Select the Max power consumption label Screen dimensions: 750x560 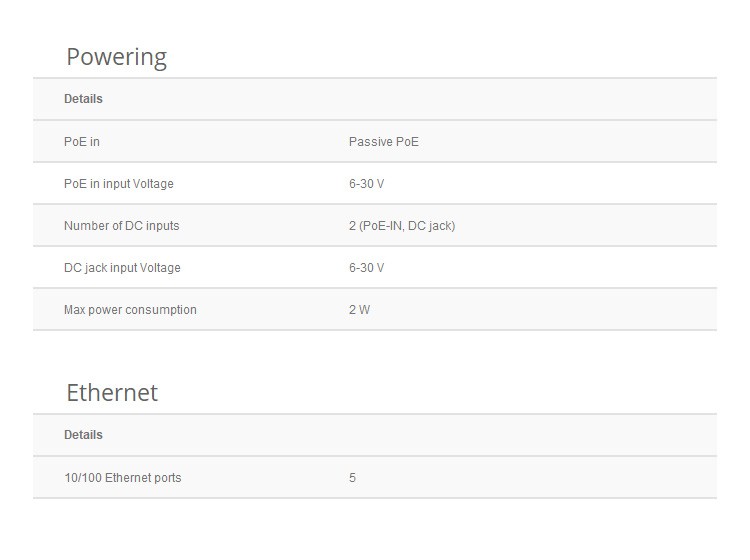coord(130,310)
